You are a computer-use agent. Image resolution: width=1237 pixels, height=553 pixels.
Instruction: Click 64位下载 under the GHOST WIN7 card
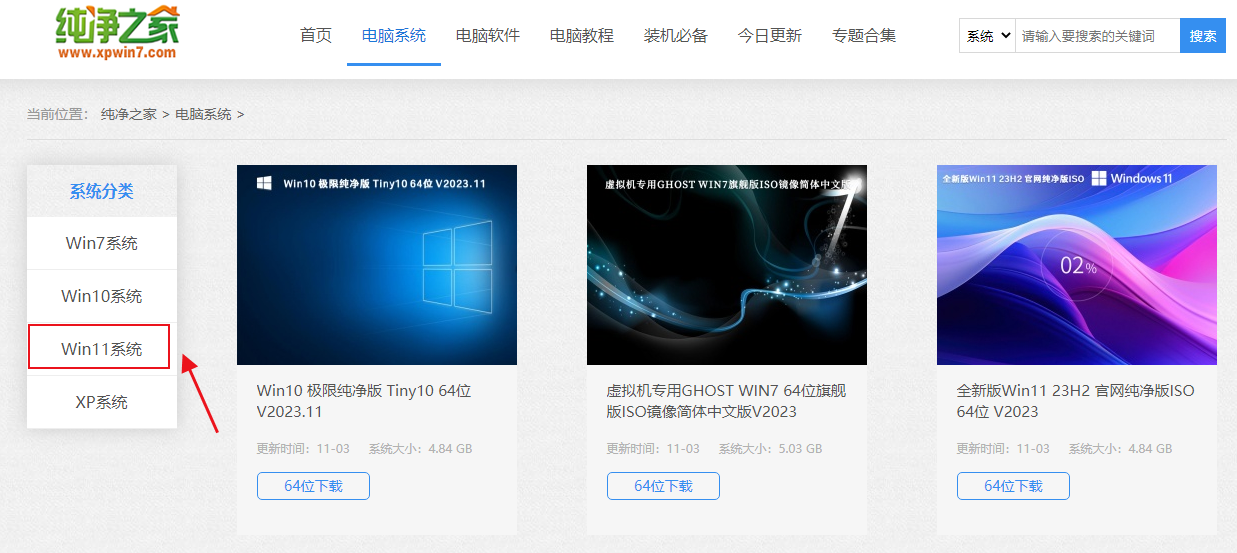[x=663, y=486]
